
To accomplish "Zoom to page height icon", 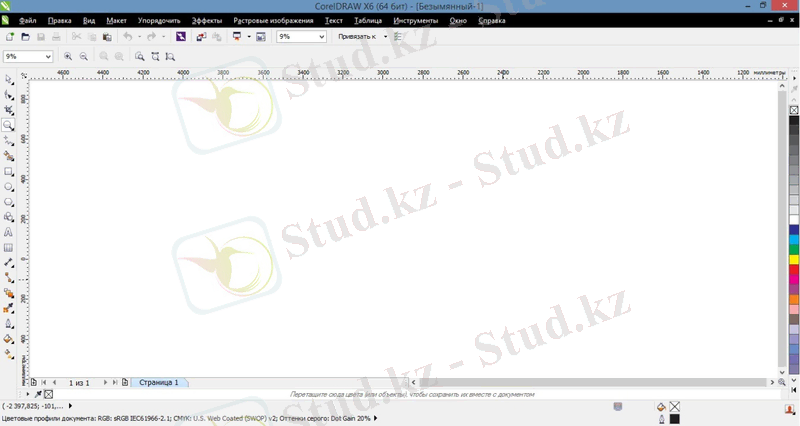I will coord(170,57).
